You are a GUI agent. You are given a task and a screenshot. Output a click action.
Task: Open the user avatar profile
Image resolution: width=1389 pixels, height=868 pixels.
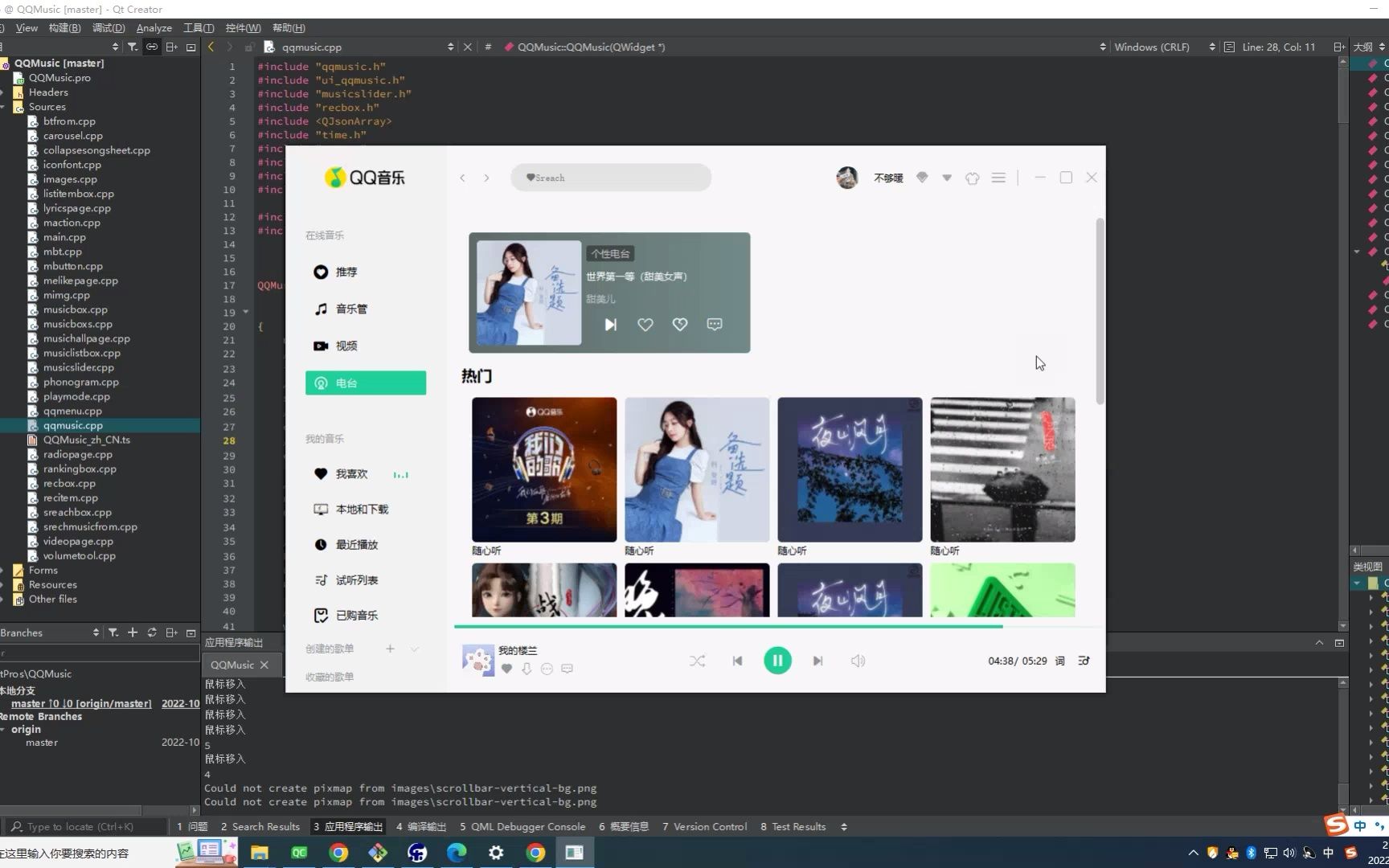click(x=847, y=178)
